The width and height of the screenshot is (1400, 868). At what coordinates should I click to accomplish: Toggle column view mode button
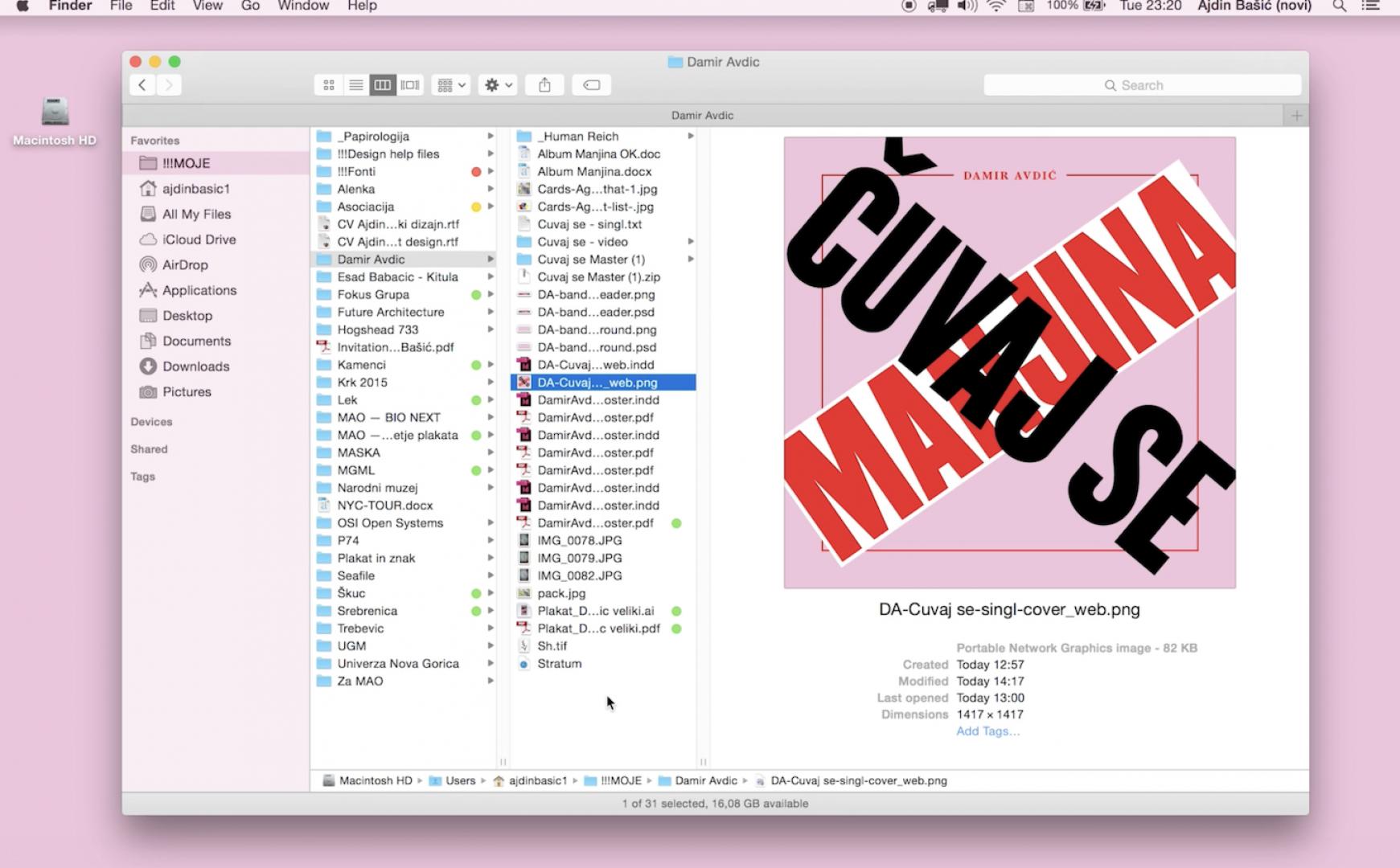pyautogui.click(x=383, y=85)
